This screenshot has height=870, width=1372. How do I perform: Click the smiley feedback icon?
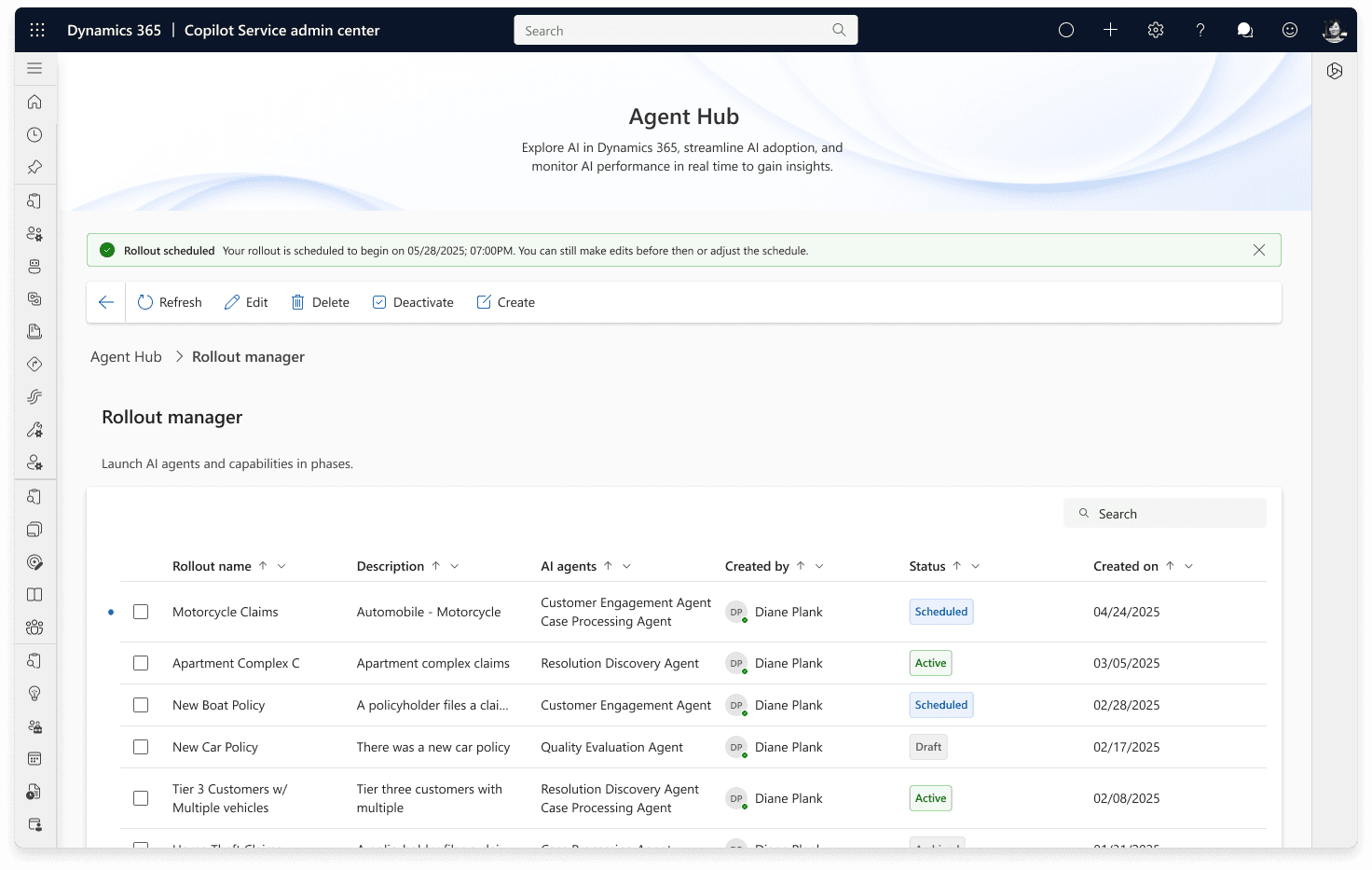[x=1290, y=30]
